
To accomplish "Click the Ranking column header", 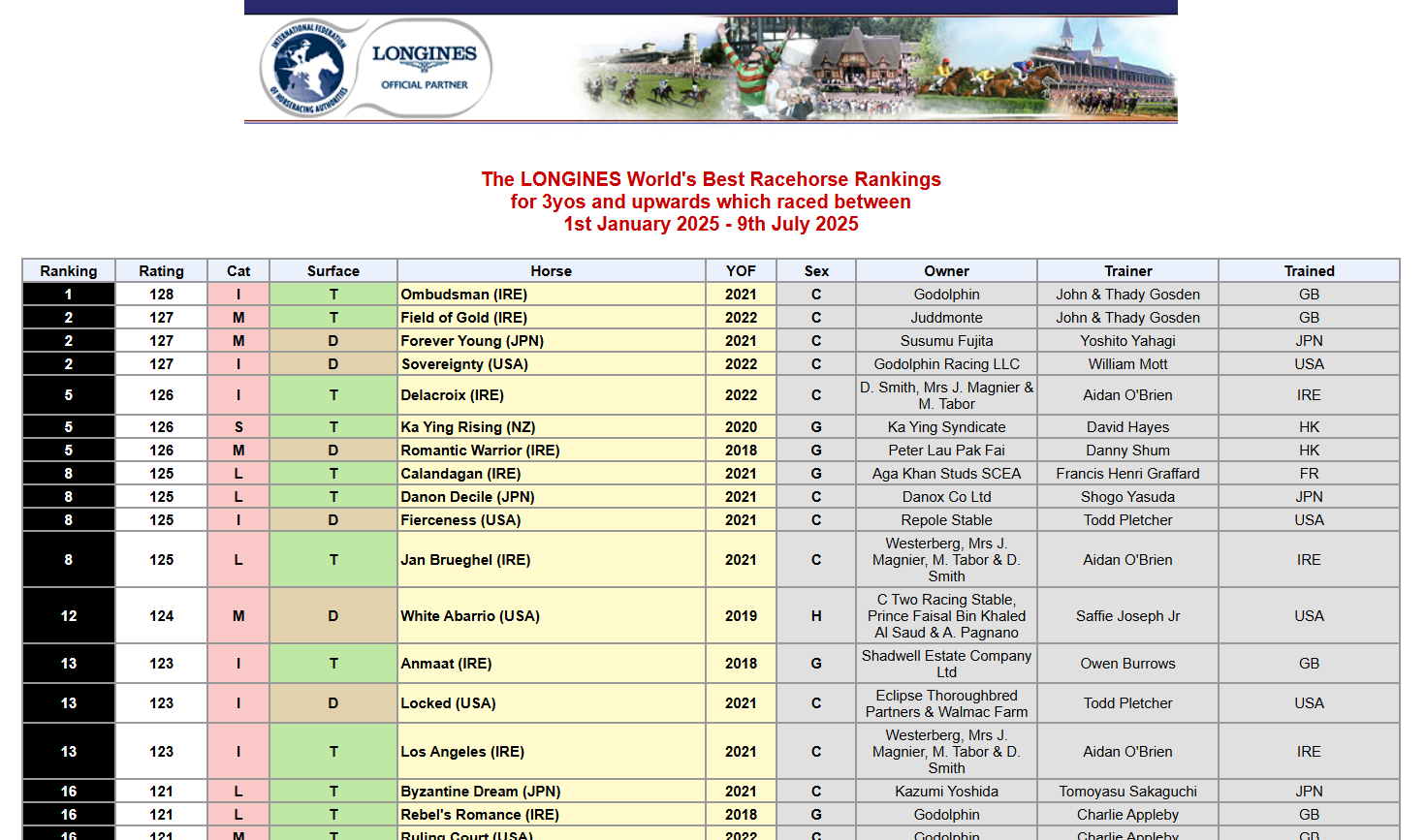I will pos(69,271).
